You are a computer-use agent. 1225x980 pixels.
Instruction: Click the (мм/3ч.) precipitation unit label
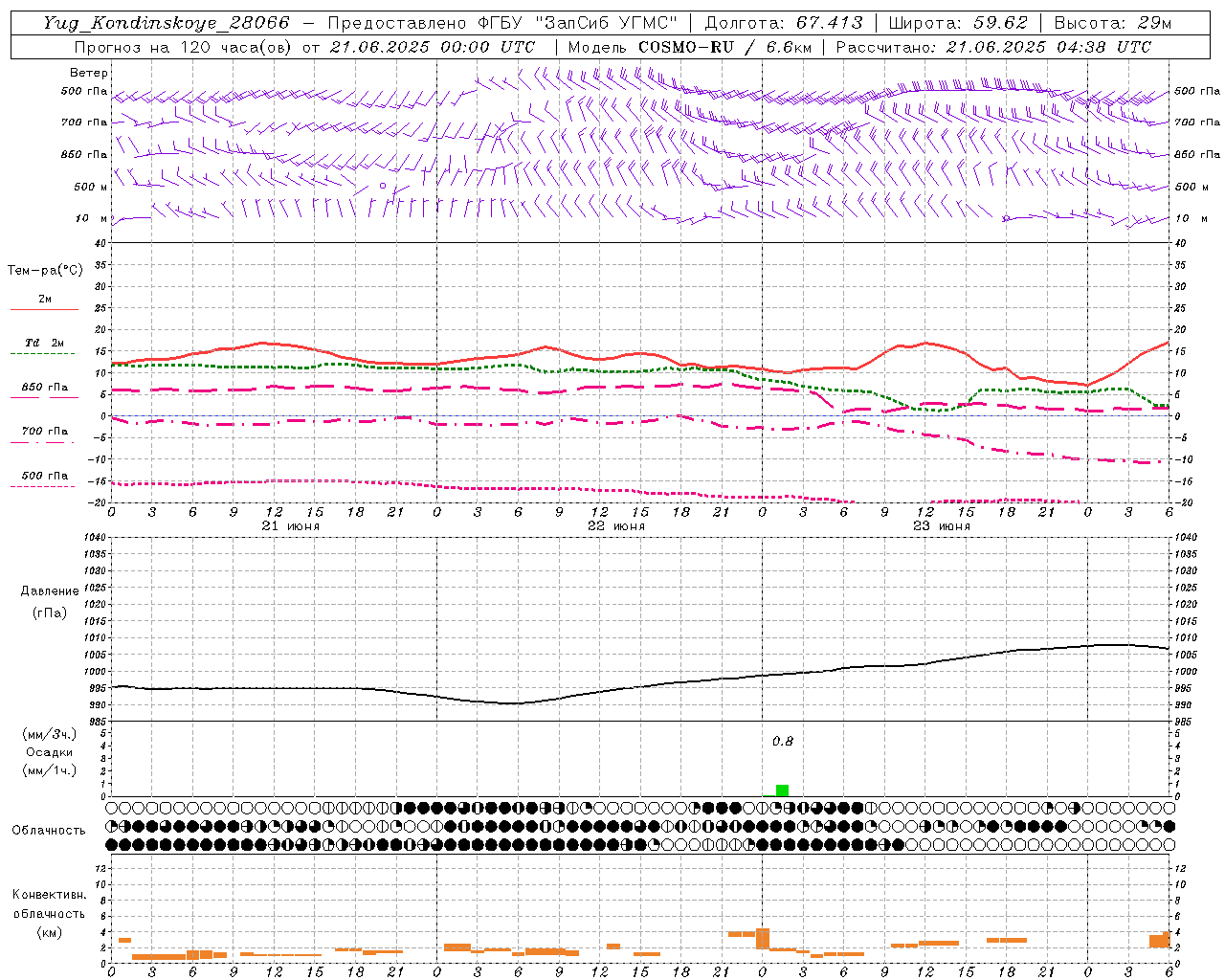(x=50, y=734)
